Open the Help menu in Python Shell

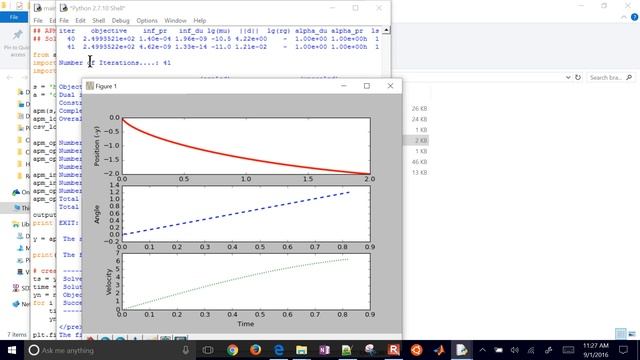(x=200, y=20)
